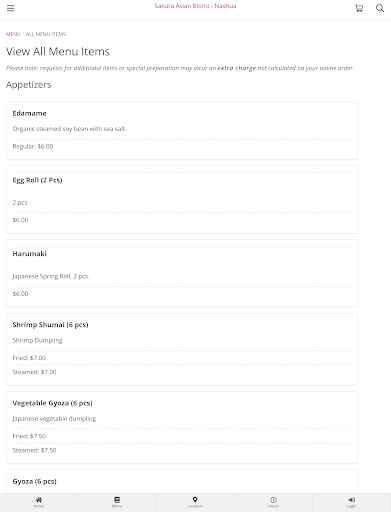
Task: Open the Gyoza (6 pcs) item
Action: [x=34, y=481]
